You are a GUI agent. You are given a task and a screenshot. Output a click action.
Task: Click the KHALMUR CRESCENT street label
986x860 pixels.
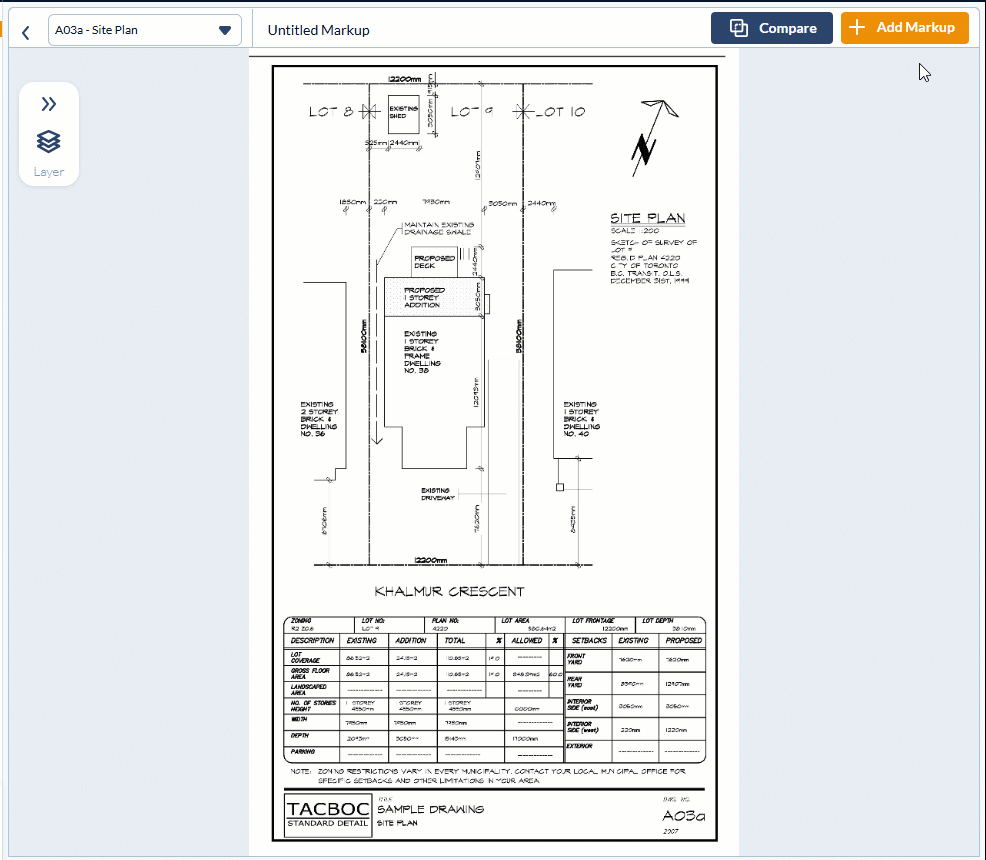(449, 592)
